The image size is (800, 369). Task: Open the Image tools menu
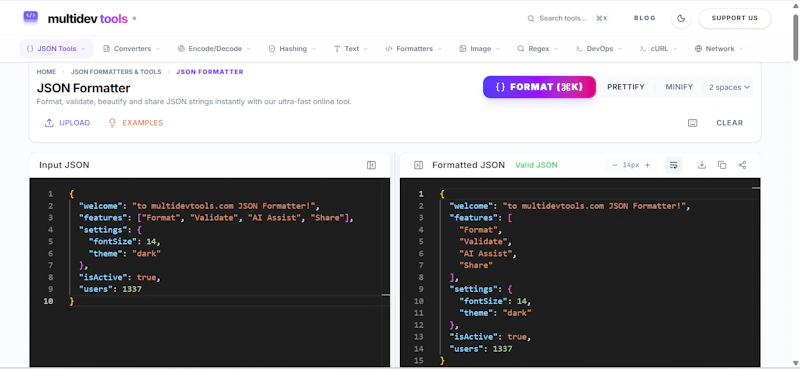480,49
